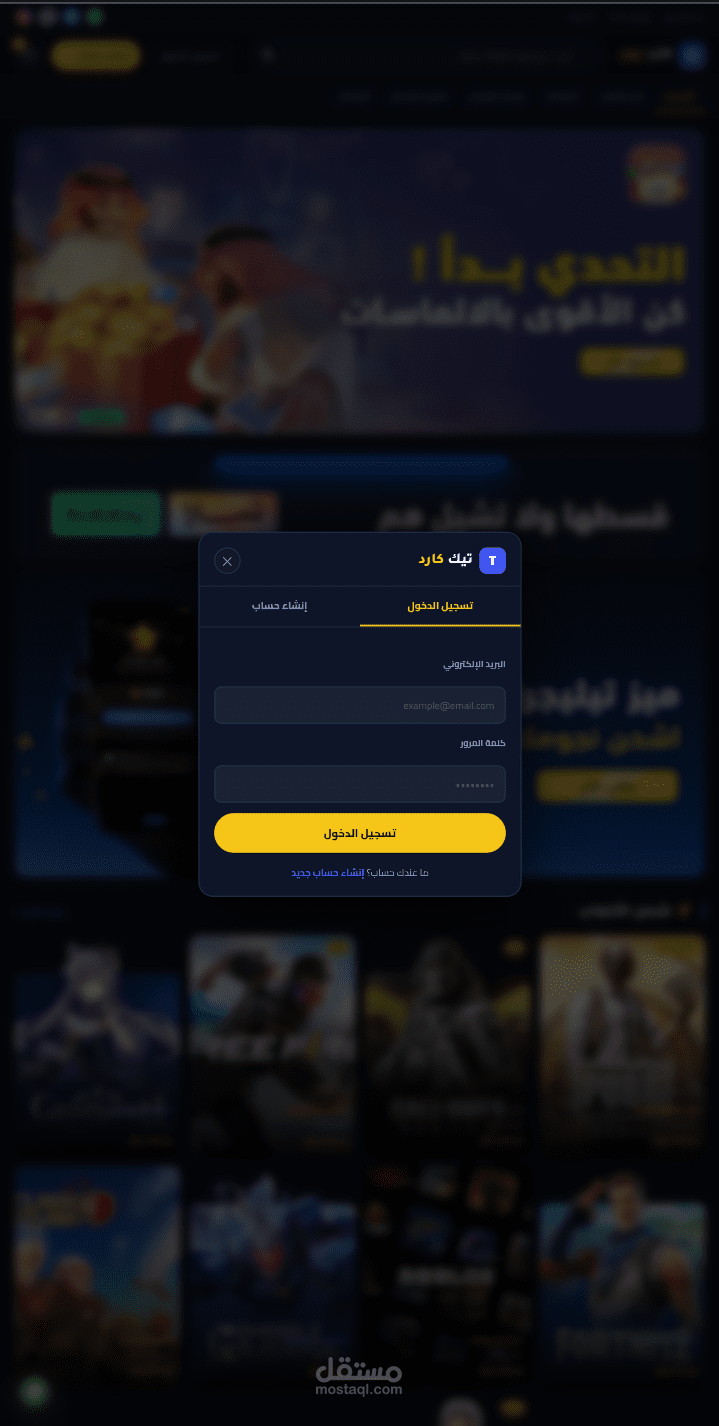The image size is (719, 1426).
Task: Switch to the إنشاء حساب tab
Action: coord(279,606)
